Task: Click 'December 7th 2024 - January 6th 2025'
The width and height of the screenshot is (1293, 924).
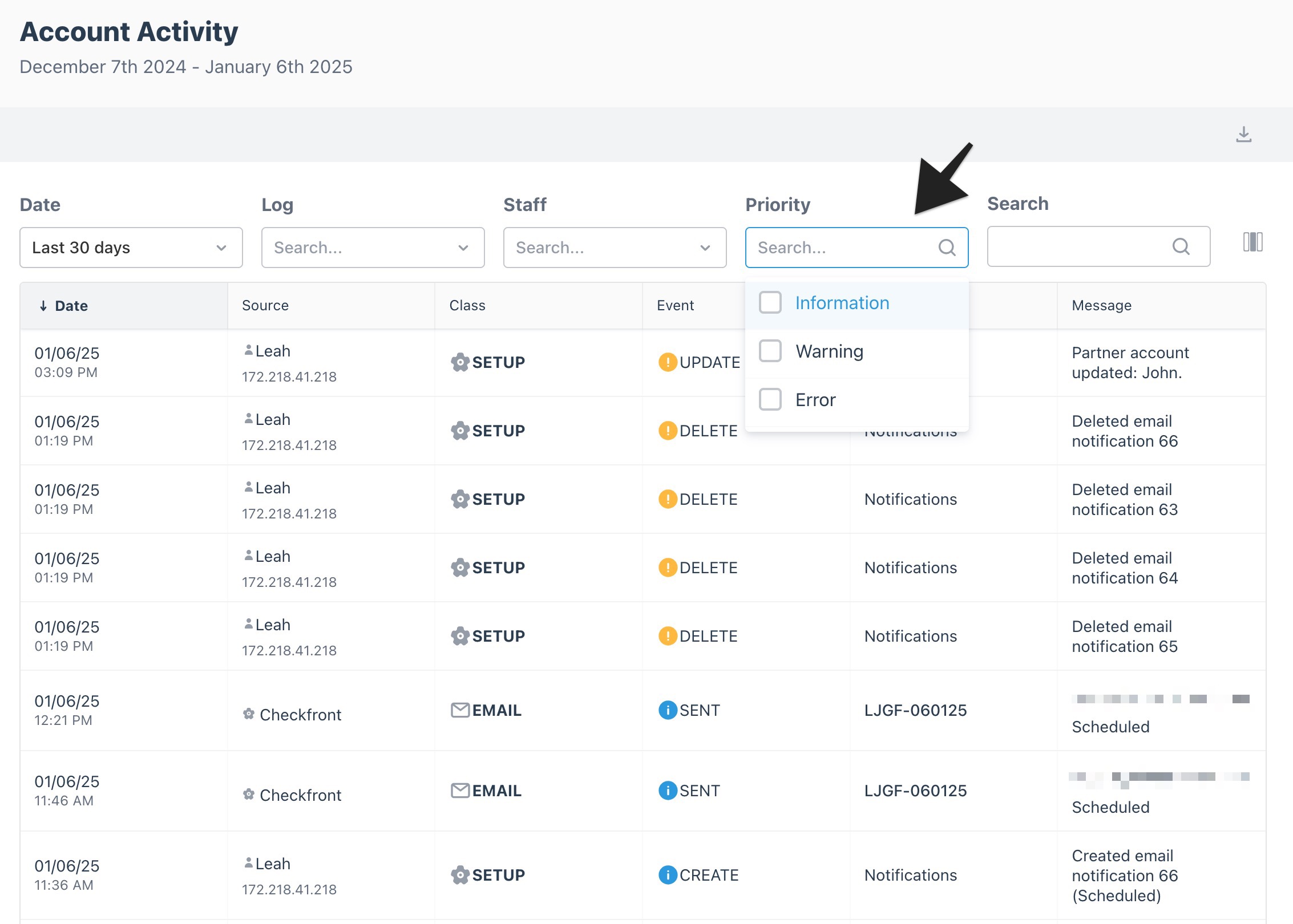Action: (186, 67)
